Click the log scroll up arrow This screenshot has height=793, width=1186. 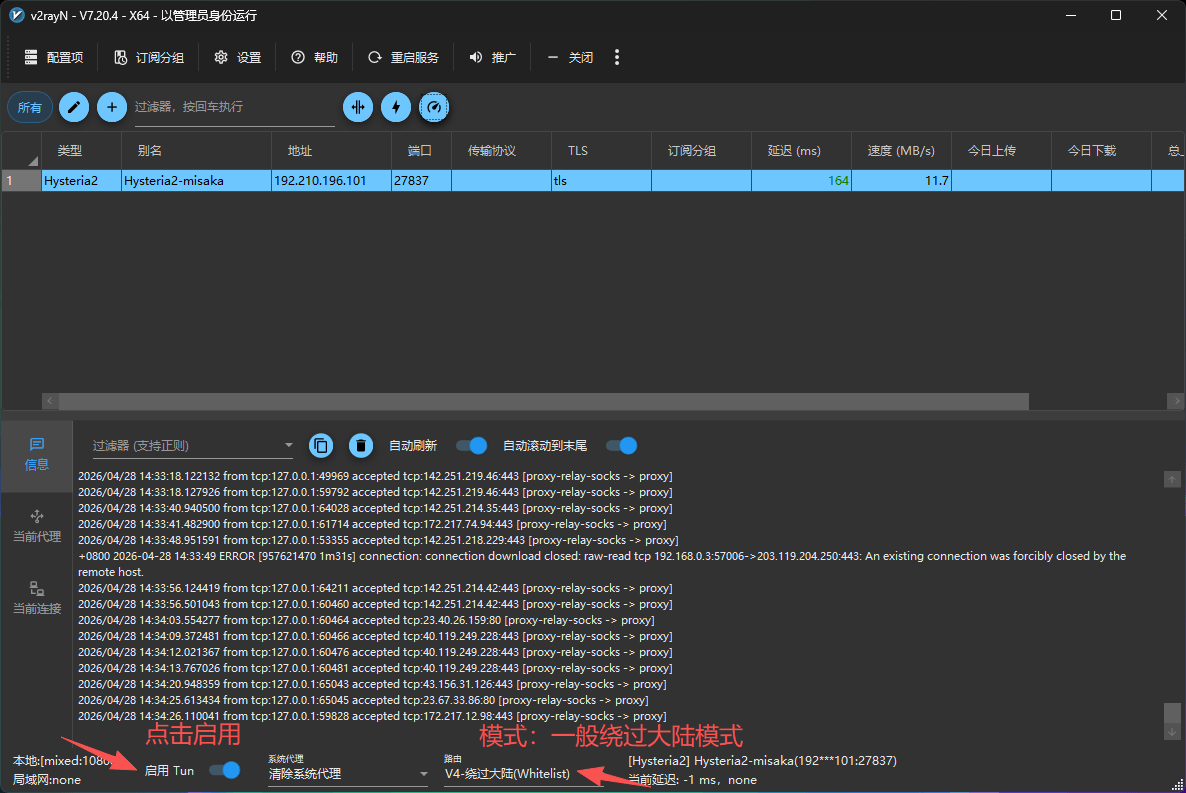click(1172, 479)
